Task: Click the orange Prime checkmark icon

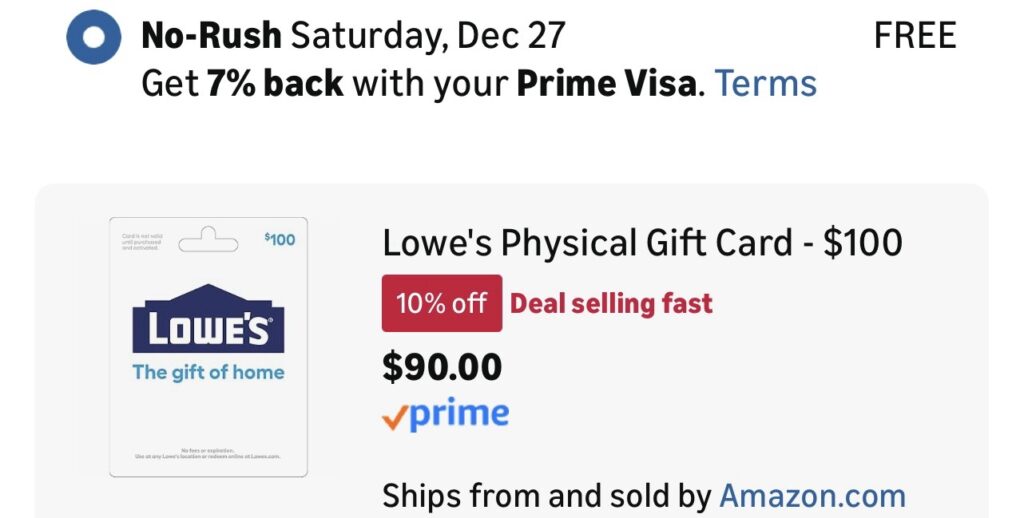Action: (394, 416)
